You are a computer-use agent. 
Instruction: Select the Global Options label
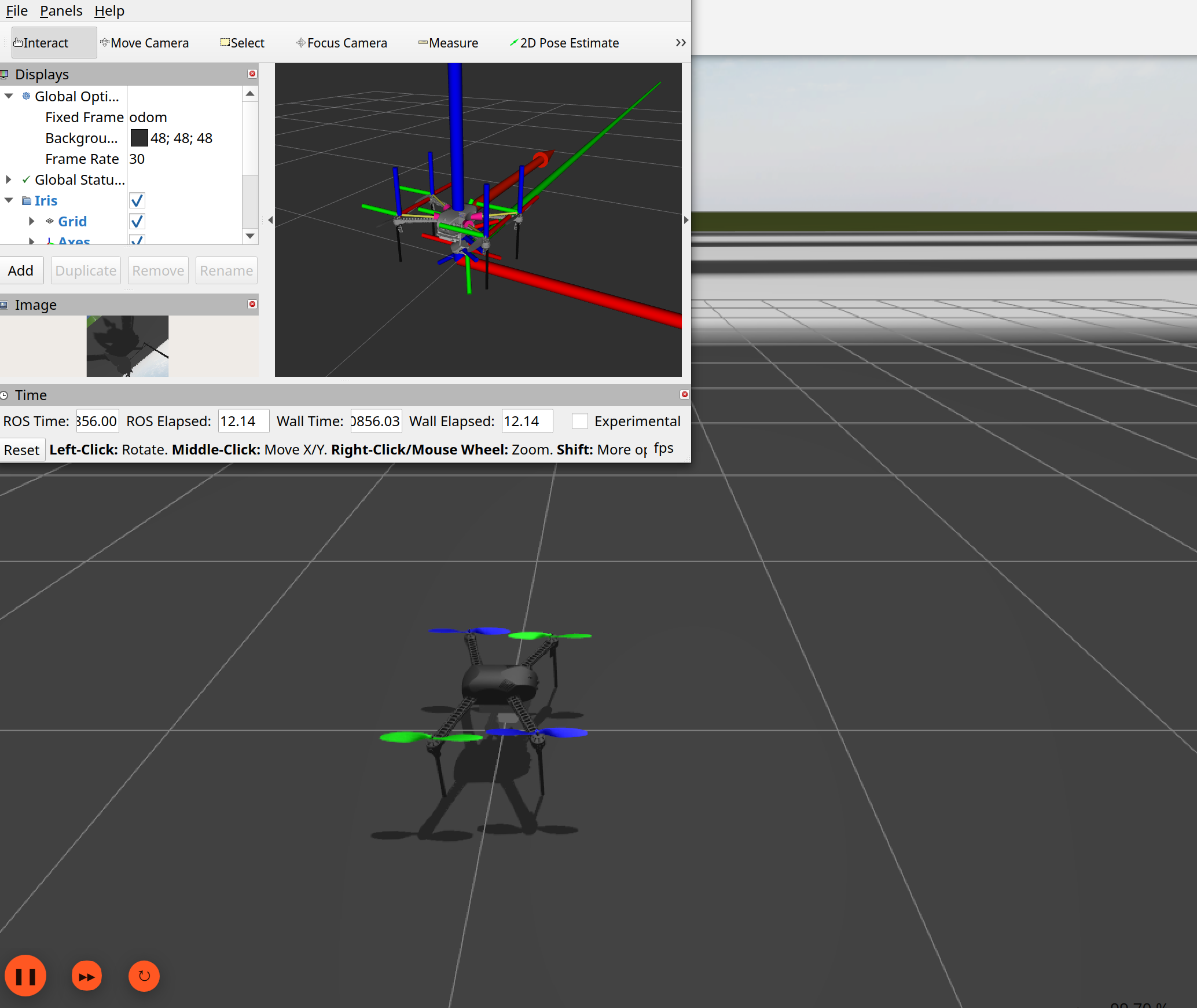coord(77,96)
